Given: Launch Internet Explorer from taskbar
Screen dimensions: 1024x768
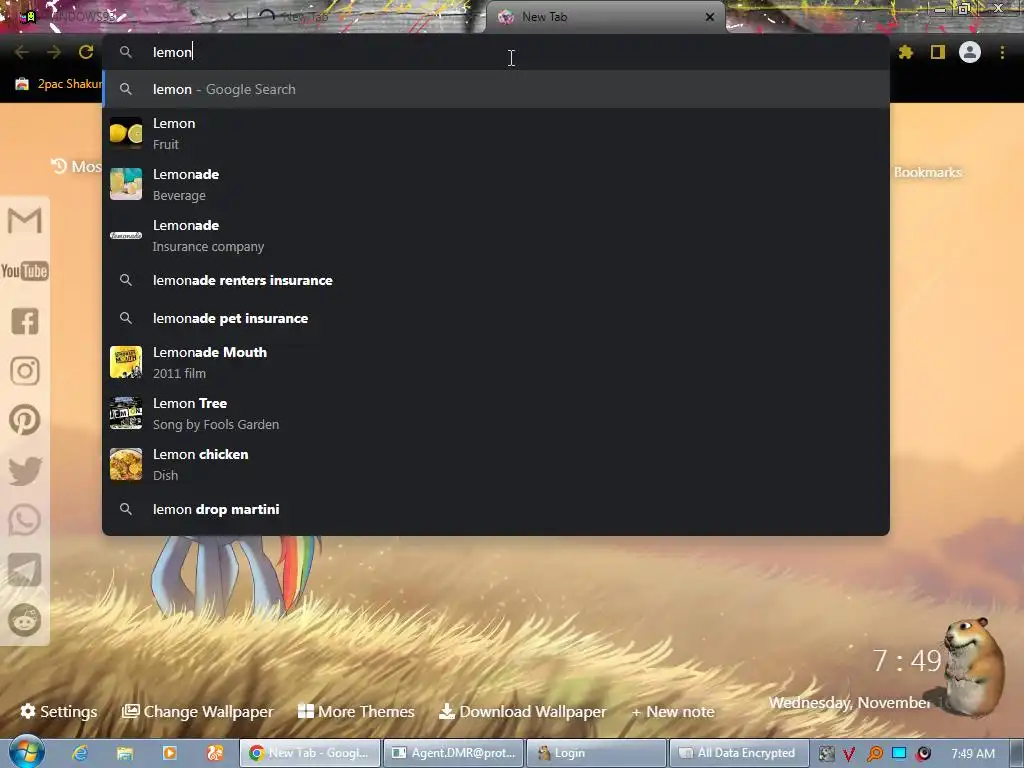Looking at the screenshot, I should click(x=80, y=753).
